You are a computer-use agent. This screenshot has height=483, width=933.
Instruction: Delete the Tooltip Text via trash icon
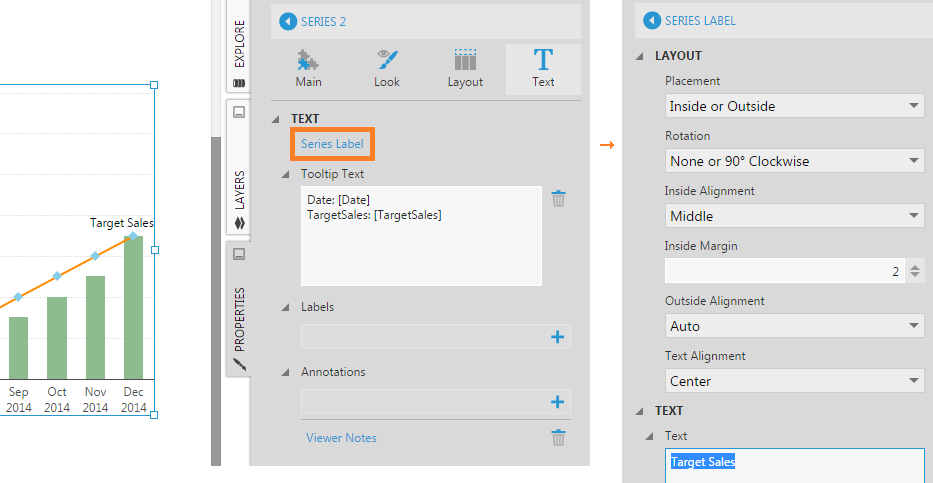click(x=558, y=198)
